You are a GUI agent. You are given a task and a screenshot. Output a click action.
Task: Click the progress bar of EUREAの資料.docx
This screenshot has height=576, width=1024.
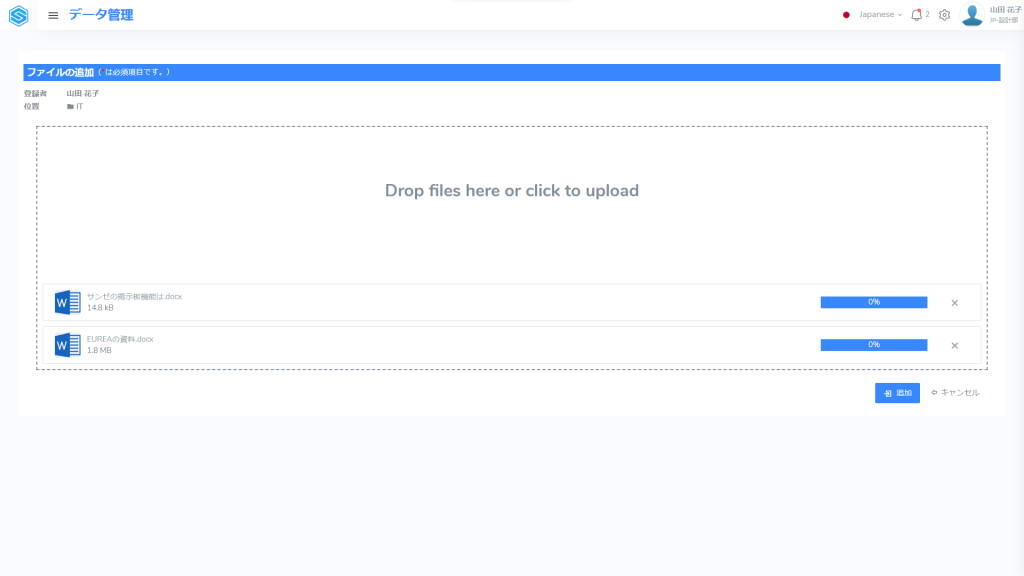tap(873, 345)
